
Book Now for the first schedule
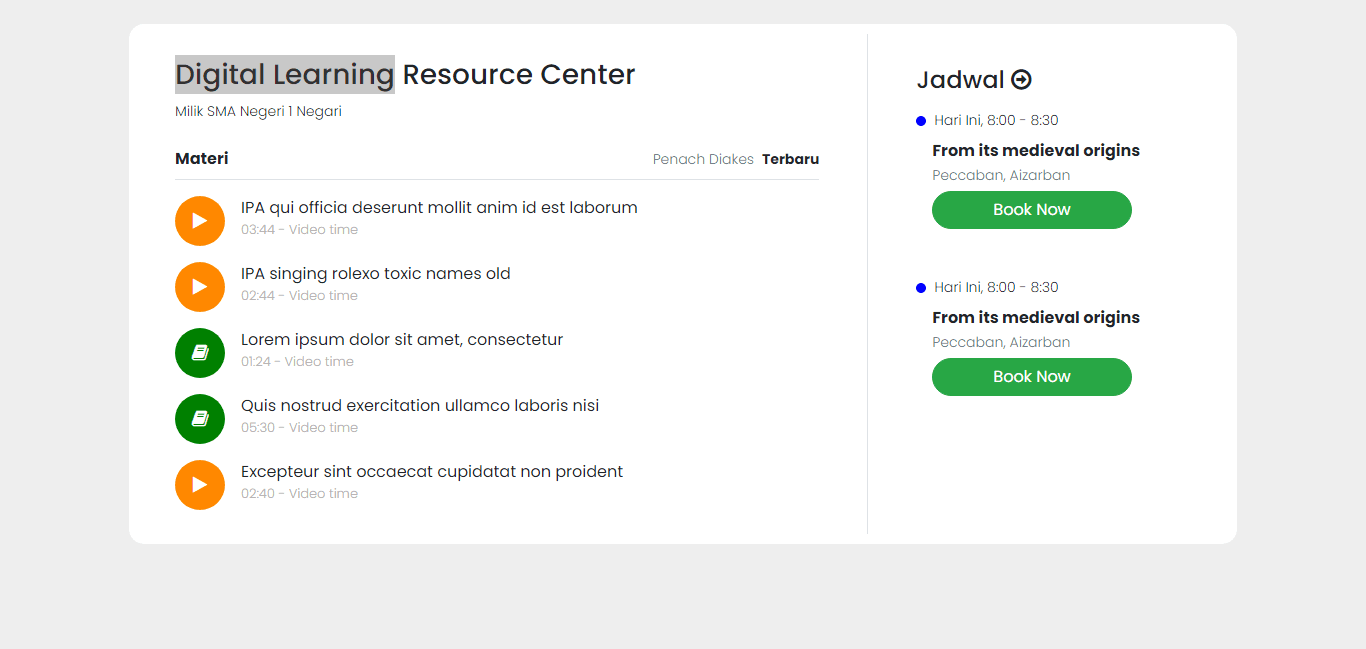click(1031, 210)
